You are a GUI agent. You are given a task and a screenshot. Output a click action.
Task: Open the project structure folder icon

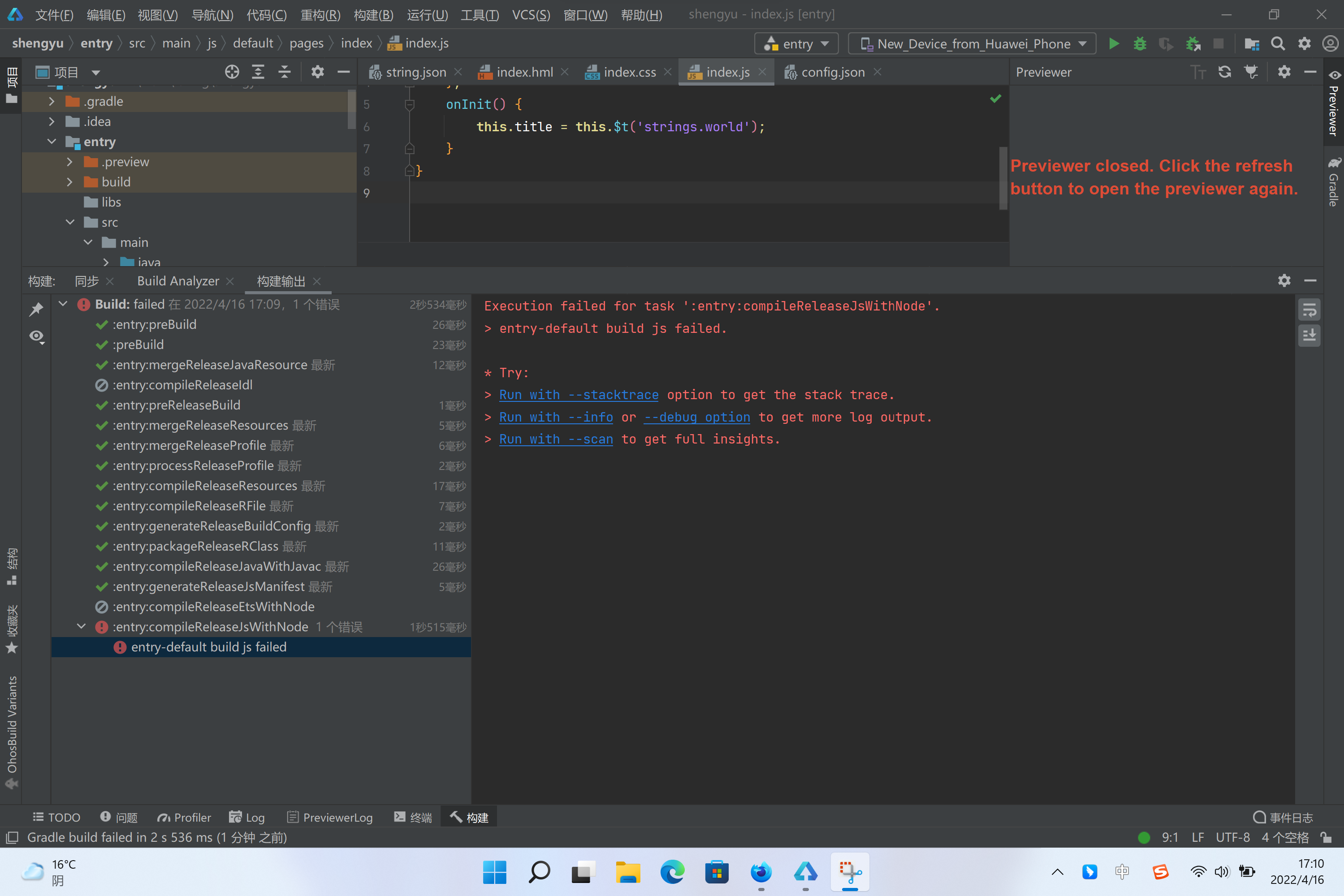point(1252,43)
